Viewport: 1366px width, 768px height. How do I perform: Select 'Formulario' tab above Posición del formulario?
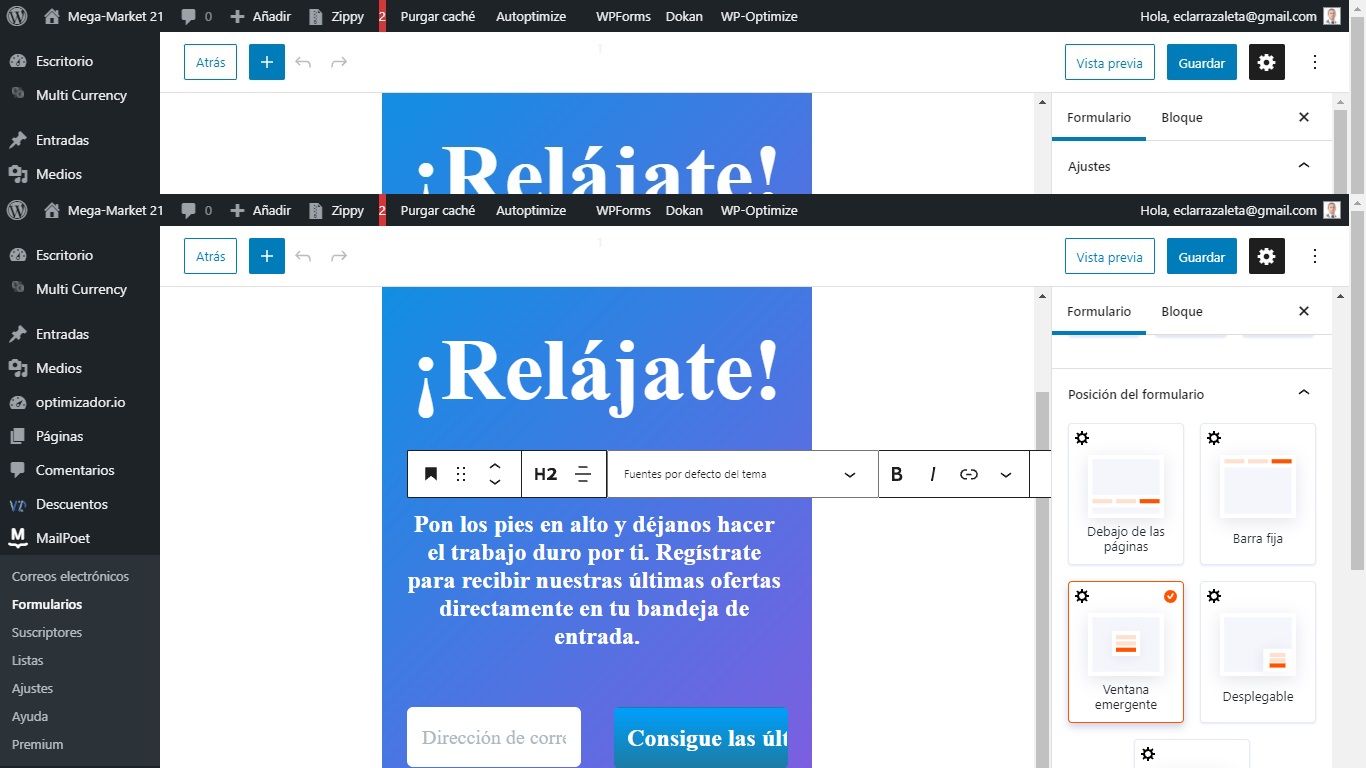click(1099, 311)
